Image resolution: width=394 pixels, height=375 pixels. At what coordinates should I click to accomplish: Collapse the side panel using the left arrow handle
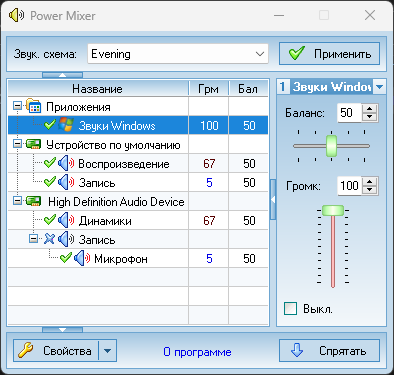(273, 200)
